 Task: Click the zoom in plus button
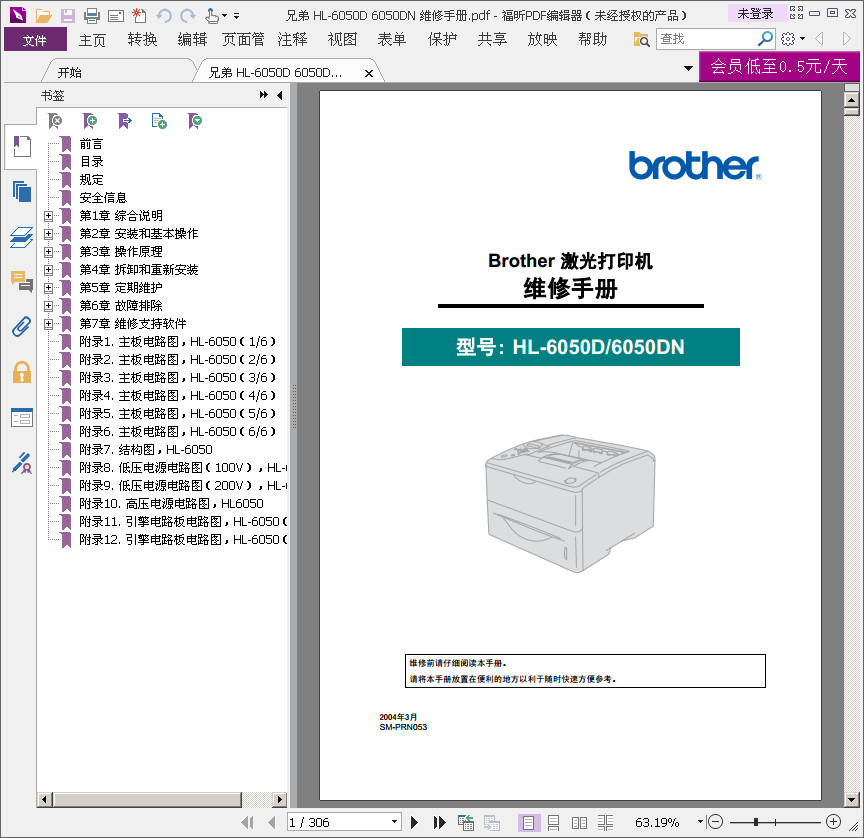tap(834, 822)
